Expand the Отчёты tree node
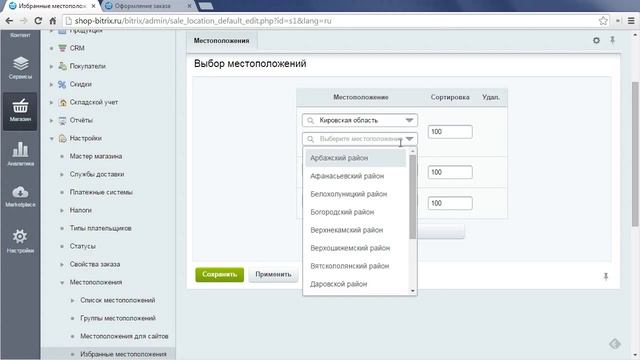This screenshot has height=360, width=640. pos(51,120)
